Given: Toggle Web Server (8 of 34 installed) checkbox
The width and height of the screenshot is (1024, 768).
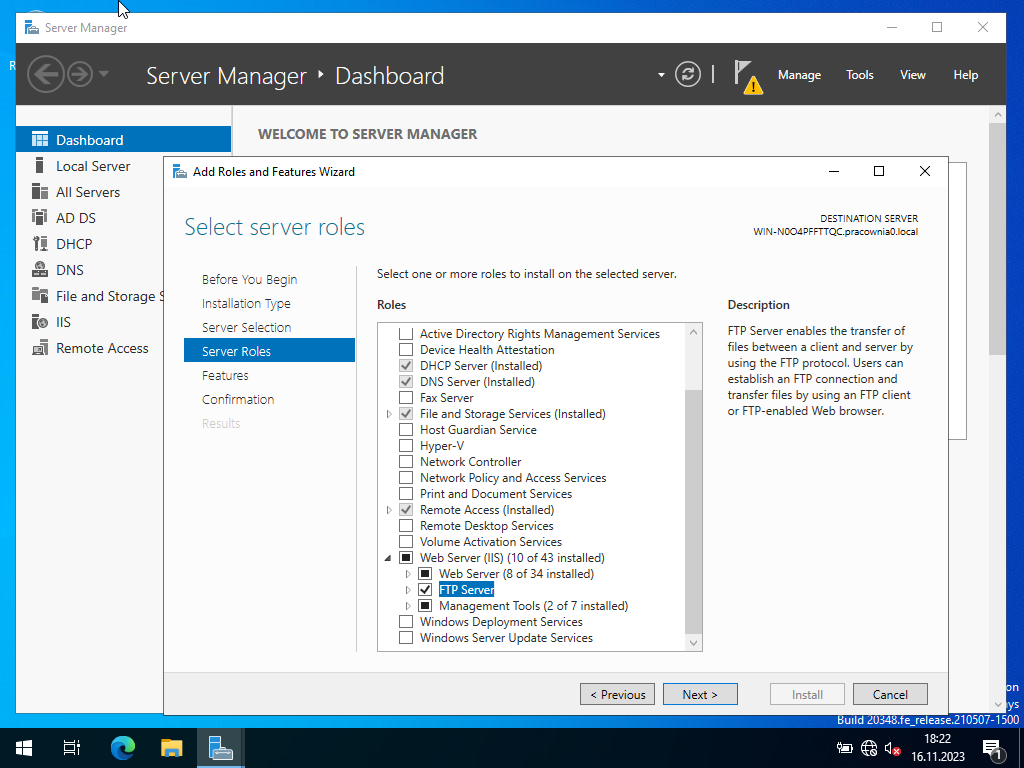Looking at the screenshot, I should tap(425, 574).
